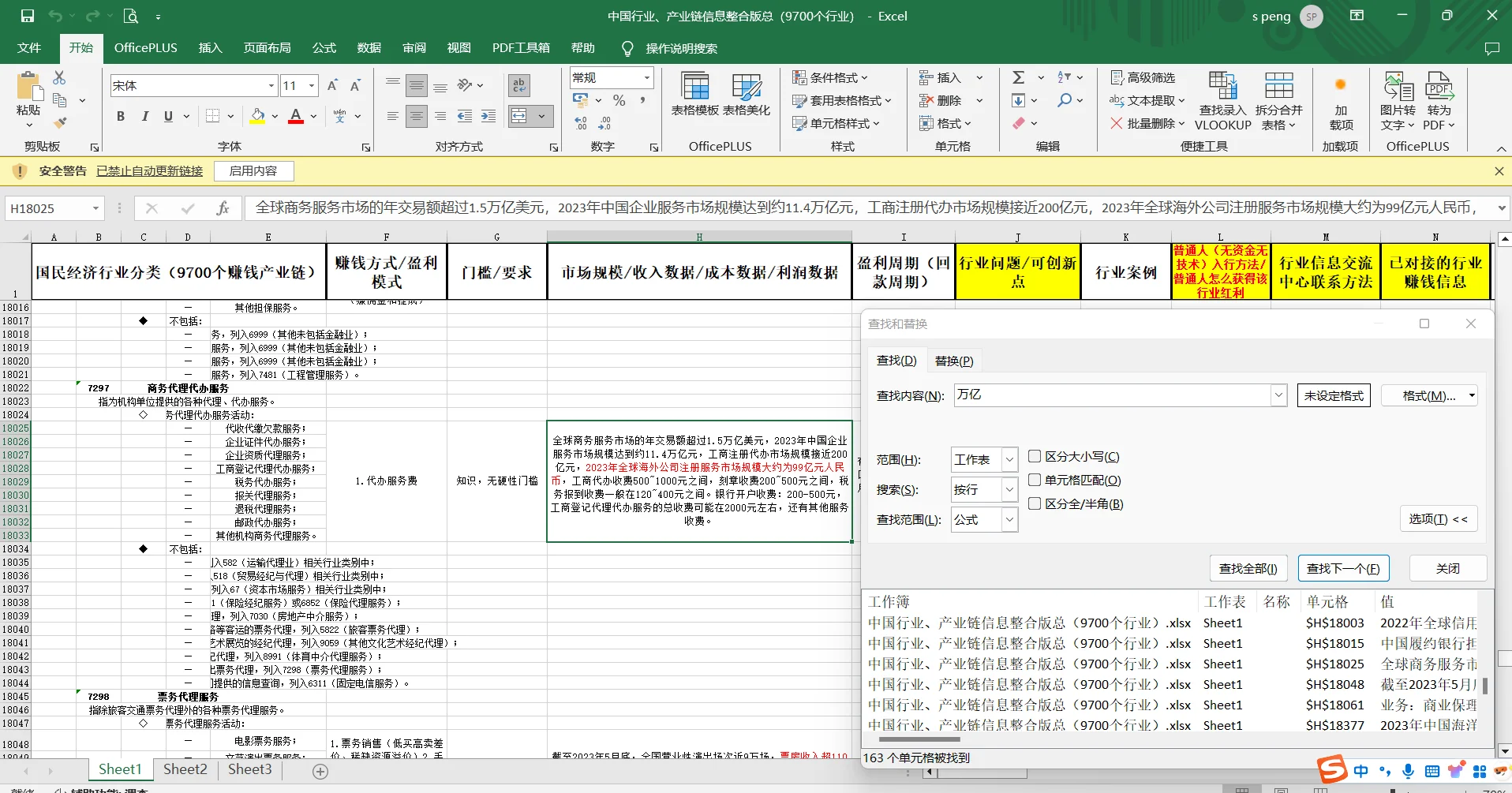Switch to the OfficePLUS ribbon tab
The width and height of the screenshot is (1512, 793).
(146, 48)
